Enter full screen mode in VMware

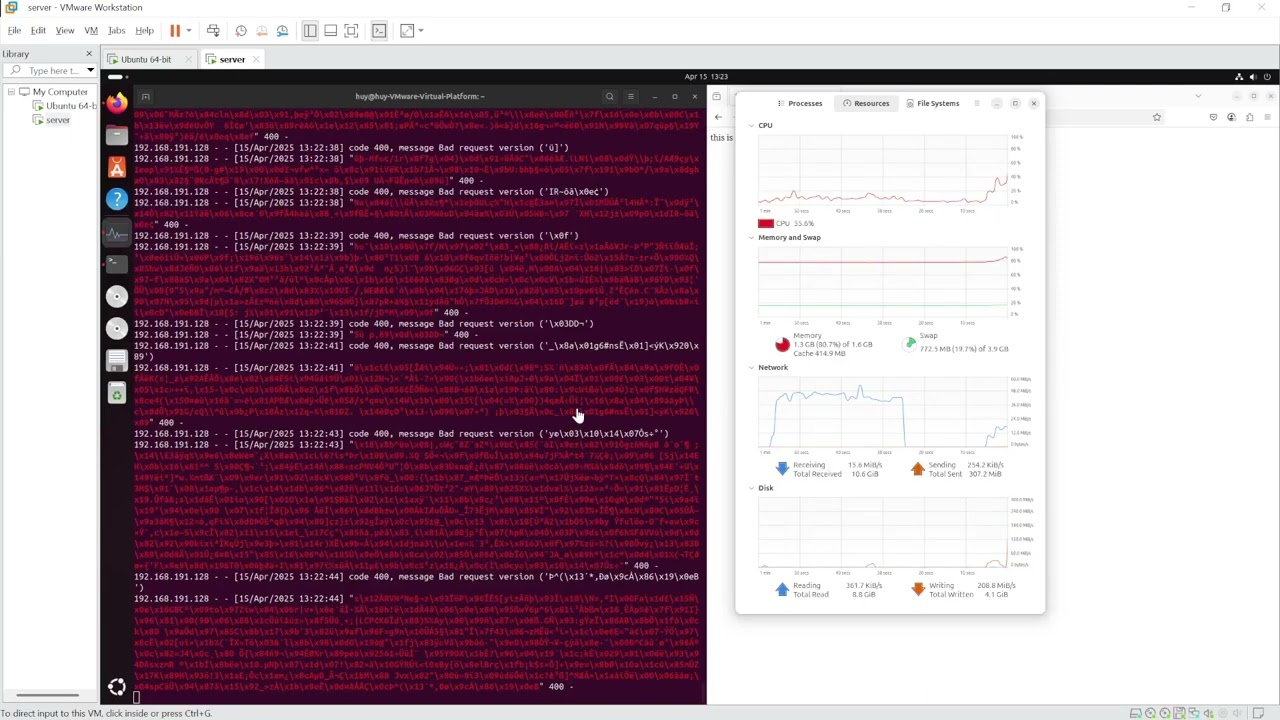coord(351,31)
